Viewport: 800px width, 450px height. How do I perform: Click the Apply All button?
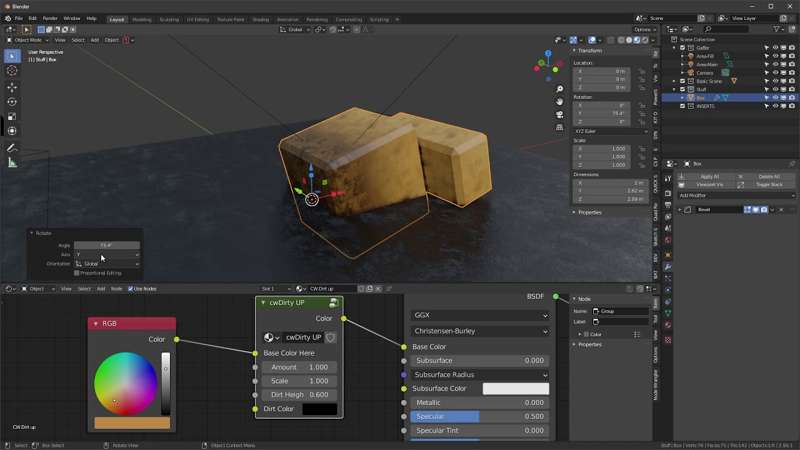710,177
